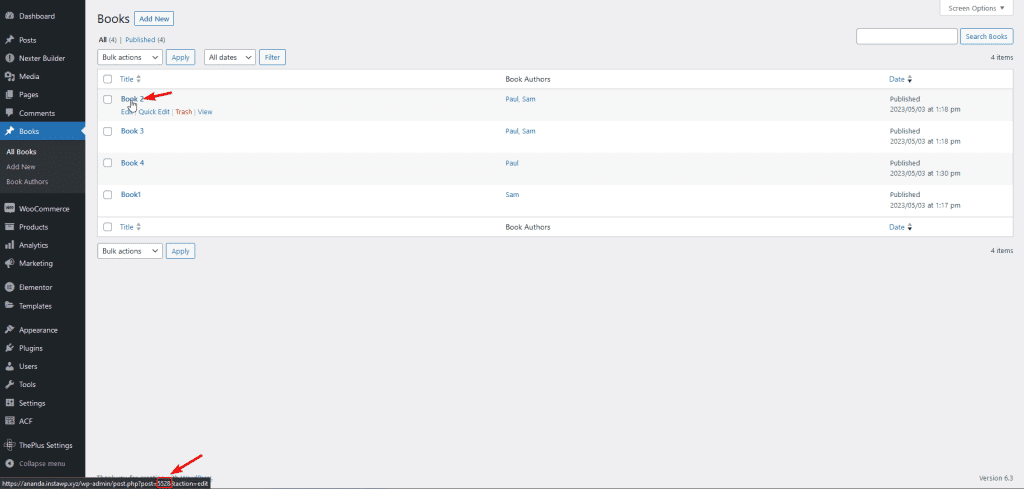
Task: Tick the checkbox for Book 3
Action: (107, 131)
